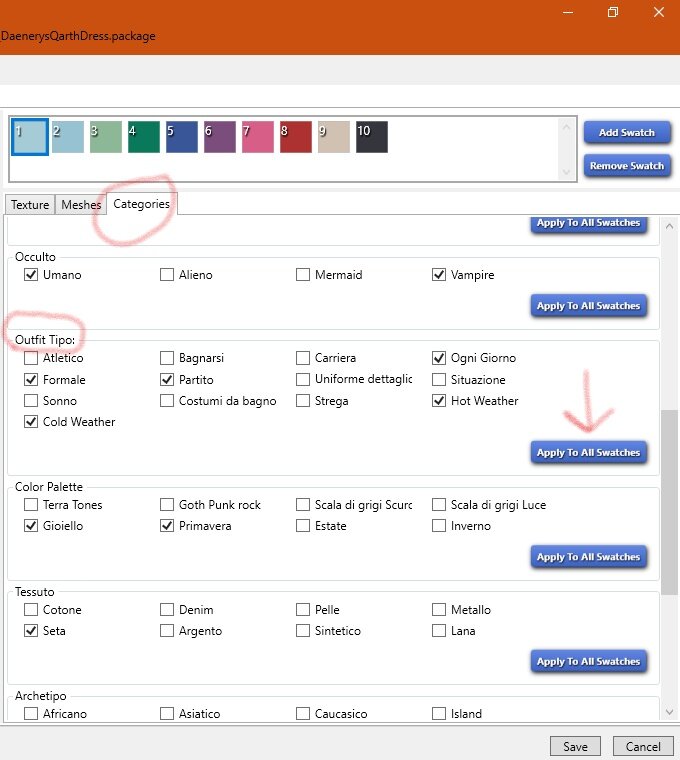Enable Uniforme dettaglio checkbox

pos(303,379)
